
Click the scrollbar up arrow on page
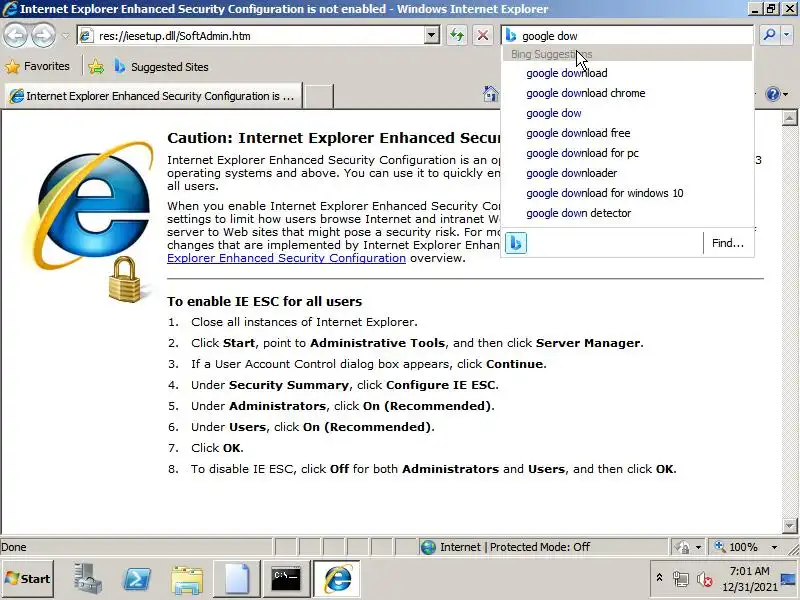789,118
